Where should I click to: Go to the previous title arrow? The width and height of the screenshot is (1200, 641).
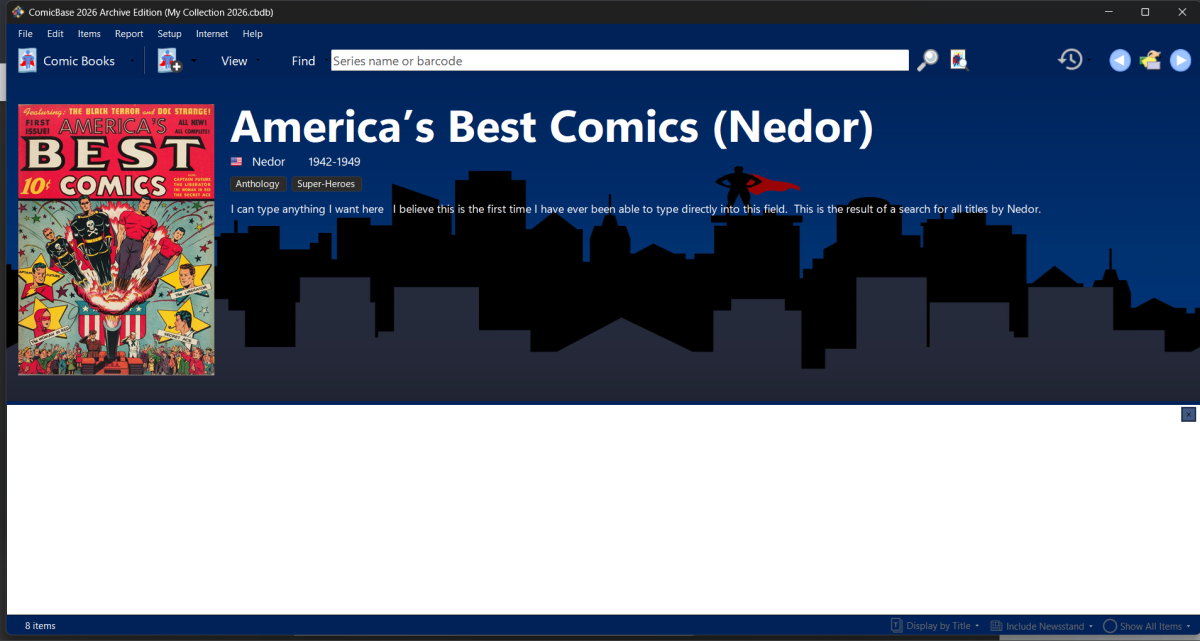(1120, 61)
